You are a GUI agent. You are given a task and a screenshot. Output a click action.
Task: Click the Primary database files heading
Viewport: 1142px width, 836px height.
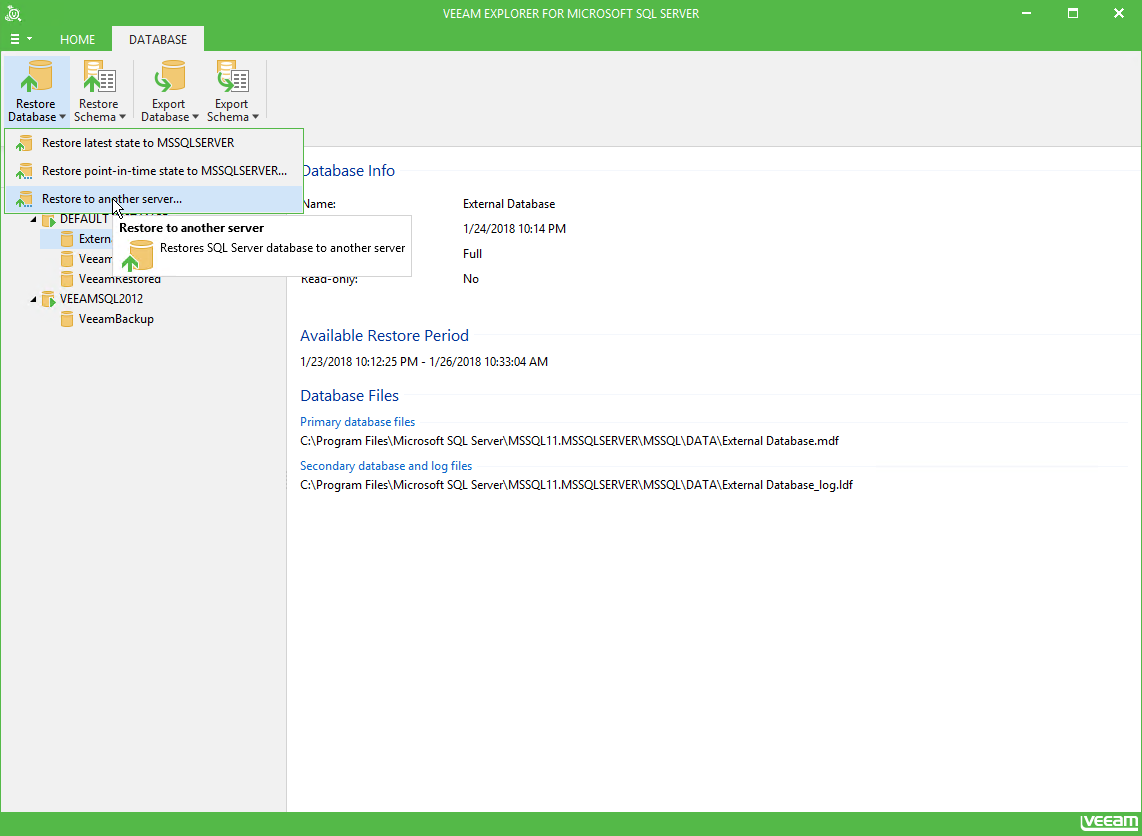tap(358, 422)
